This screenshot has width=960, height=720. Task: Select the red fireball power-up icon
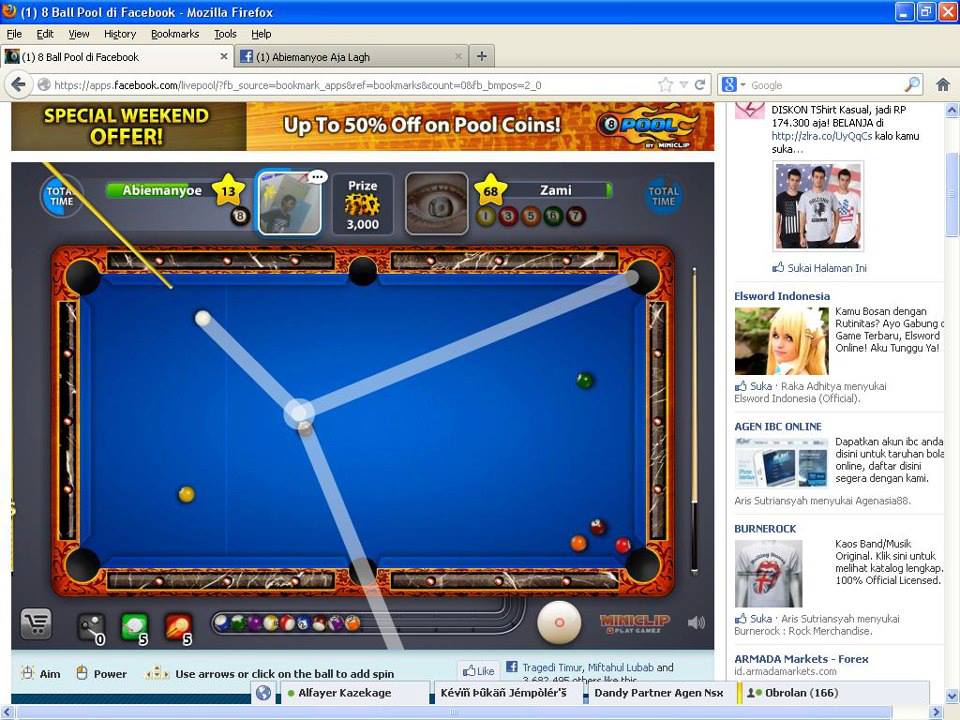(x=178, y=628)
